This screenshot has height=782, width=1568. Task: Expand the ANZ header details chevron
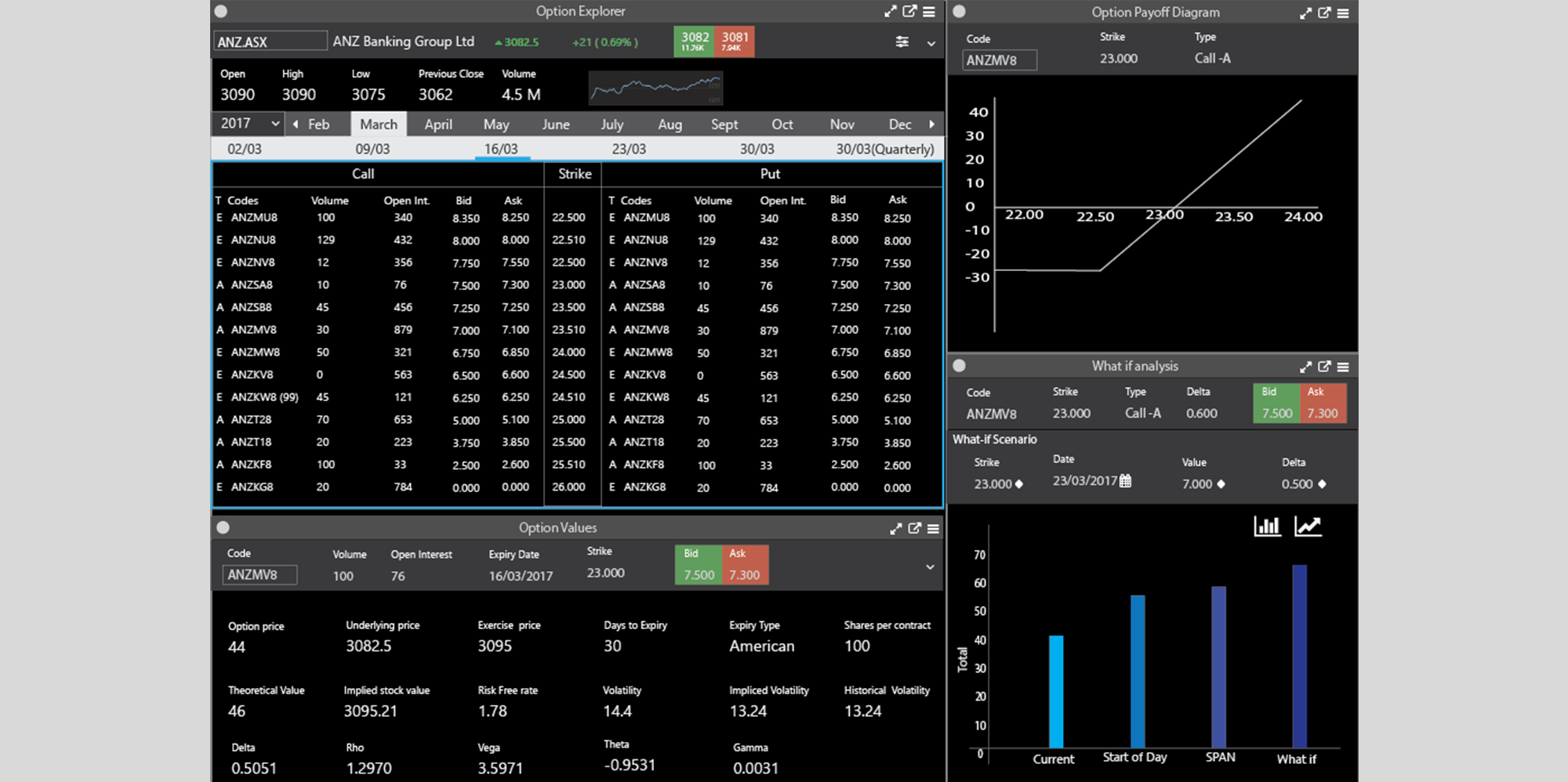pyautogui.click(x=931, y=43)
